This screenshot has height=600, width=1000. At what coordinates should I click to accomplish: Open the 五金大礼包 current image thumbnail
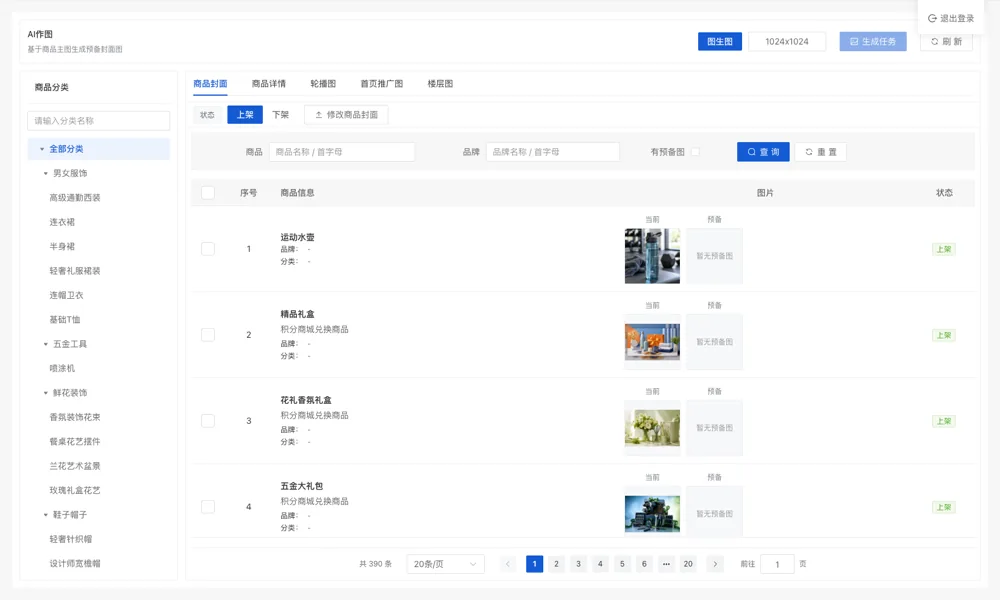(652, 513)
